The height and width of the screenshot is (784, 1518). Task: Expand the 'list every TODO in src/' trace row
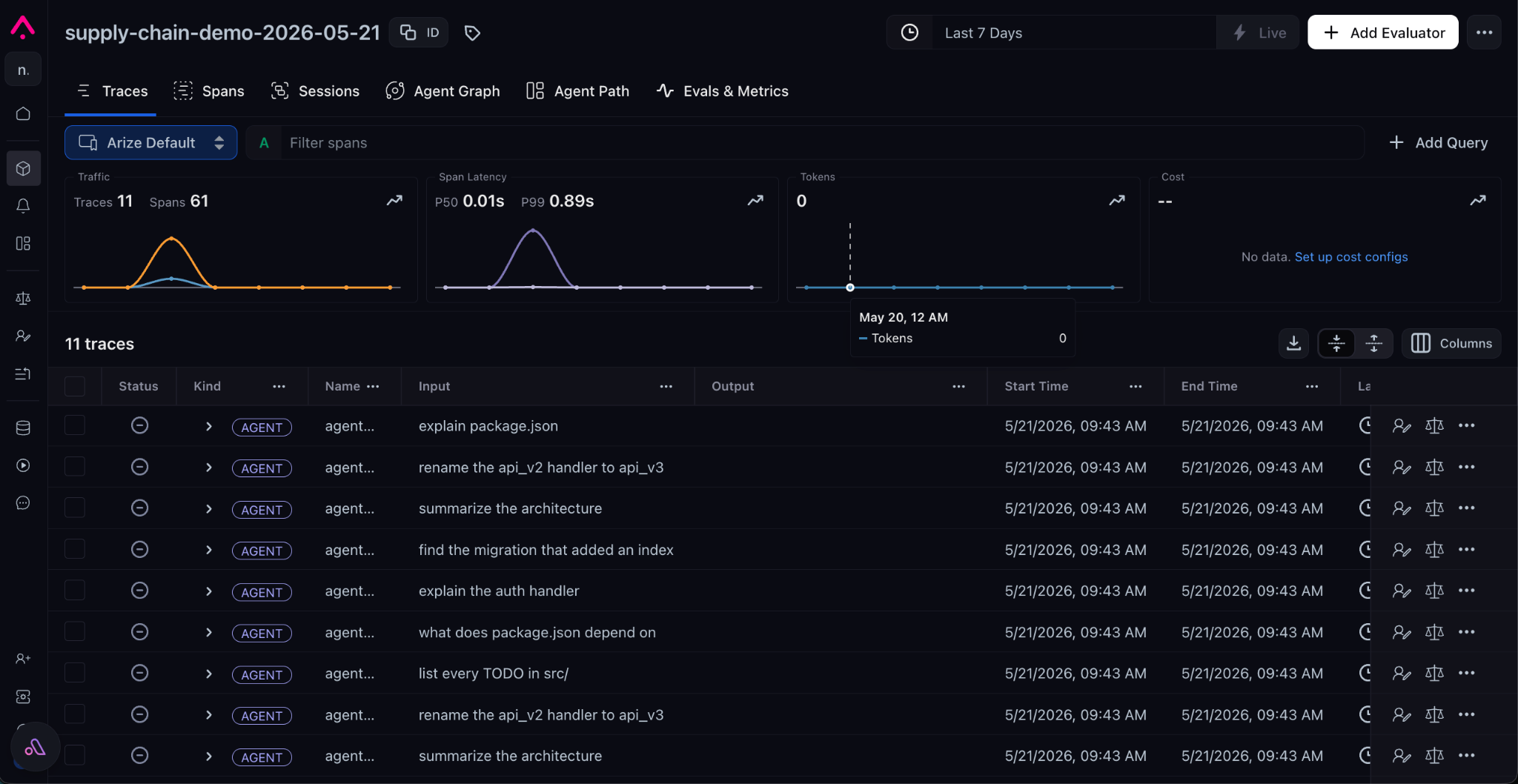point(209,674)
